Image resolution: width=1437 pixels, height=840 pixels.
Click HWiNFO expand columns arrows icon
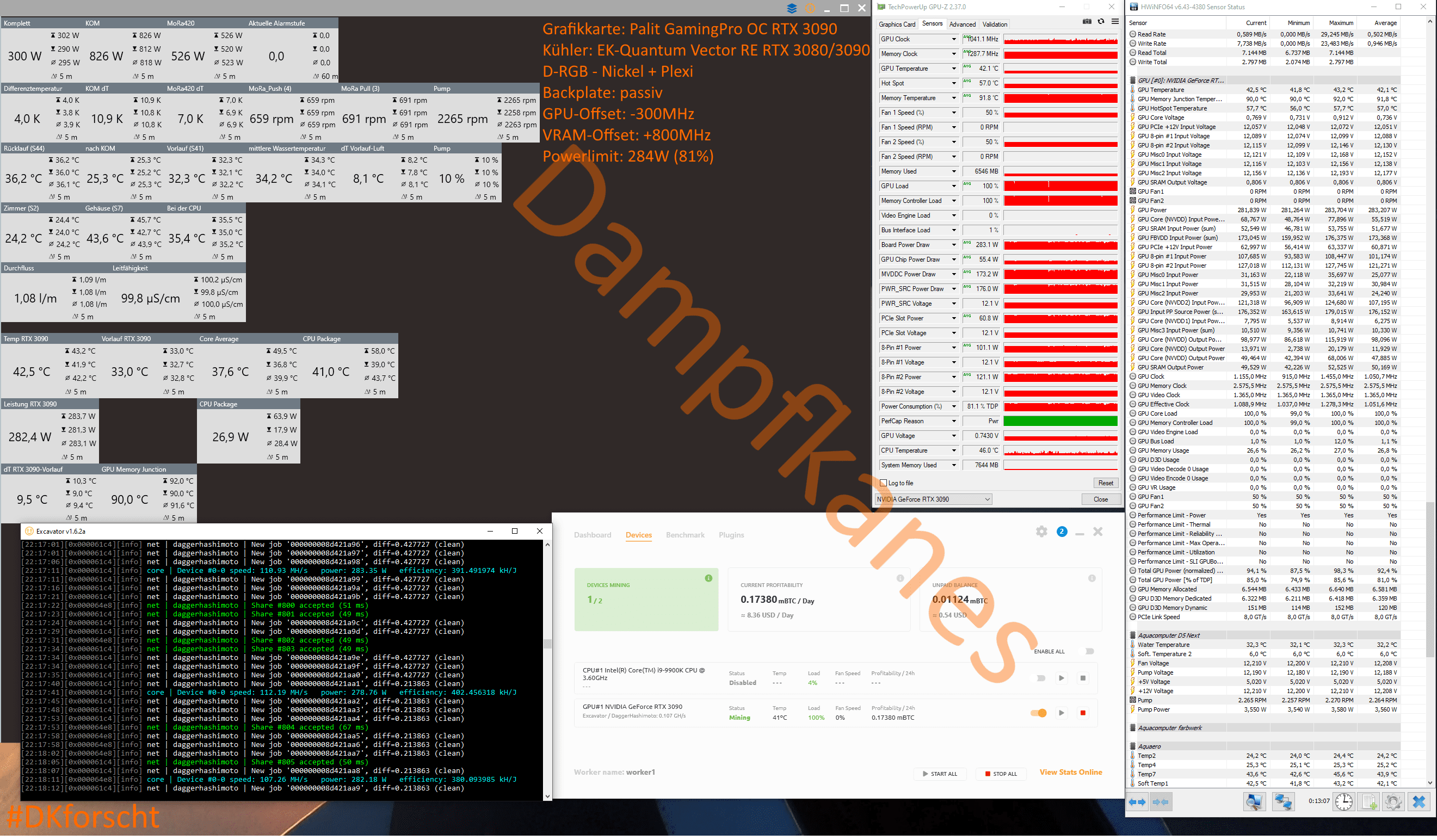(1138, 802)
